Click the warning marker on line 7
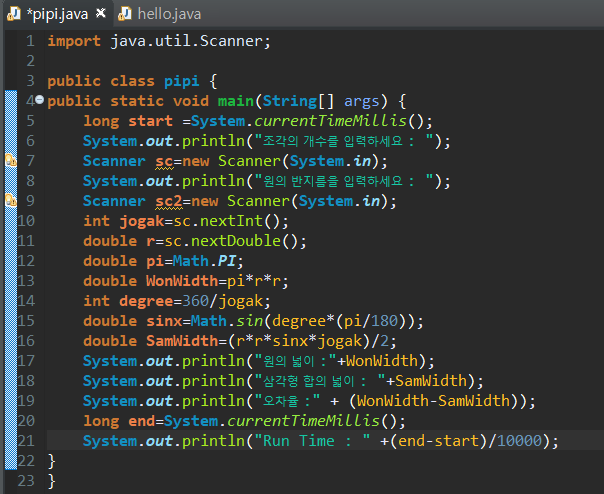This screenshot has height=494, width=604. [11, 160]
